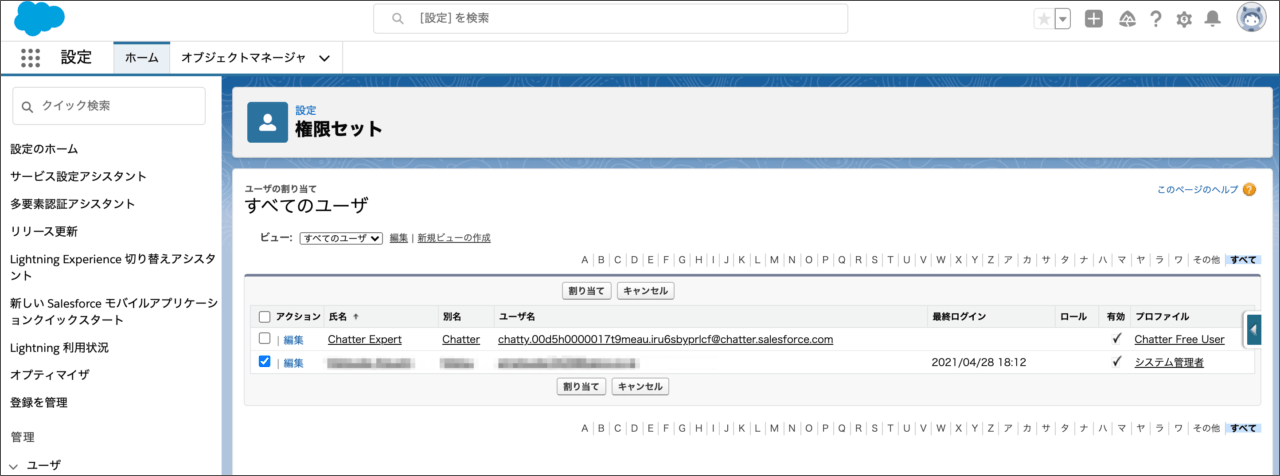Filter by letter A in top index
This screenshot has height=476, width=1280.
coord(585,260)
